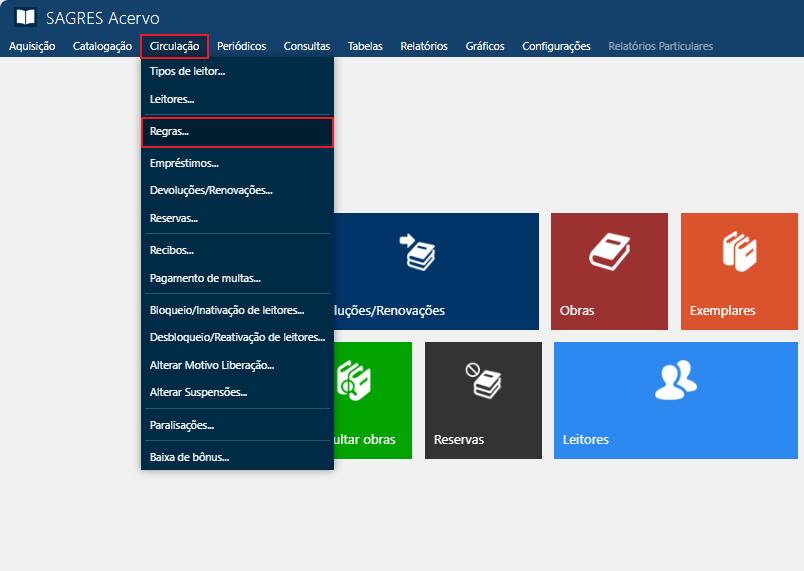Open the Leitores tile people icon
This screenshot has height=571, width=804.
coord(675,379)
